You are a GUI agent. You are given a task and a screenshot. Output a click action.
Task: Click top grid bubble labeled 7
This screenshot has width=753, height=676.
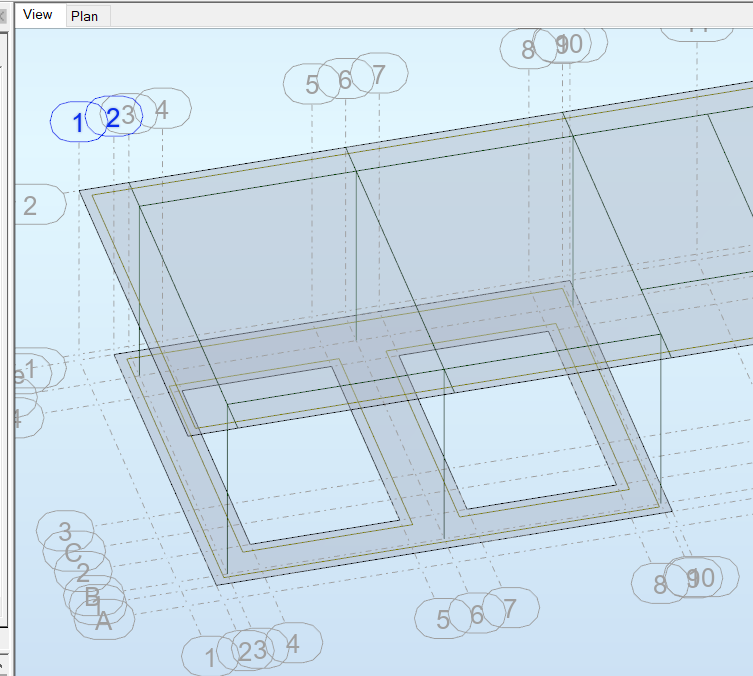(379, 73)
